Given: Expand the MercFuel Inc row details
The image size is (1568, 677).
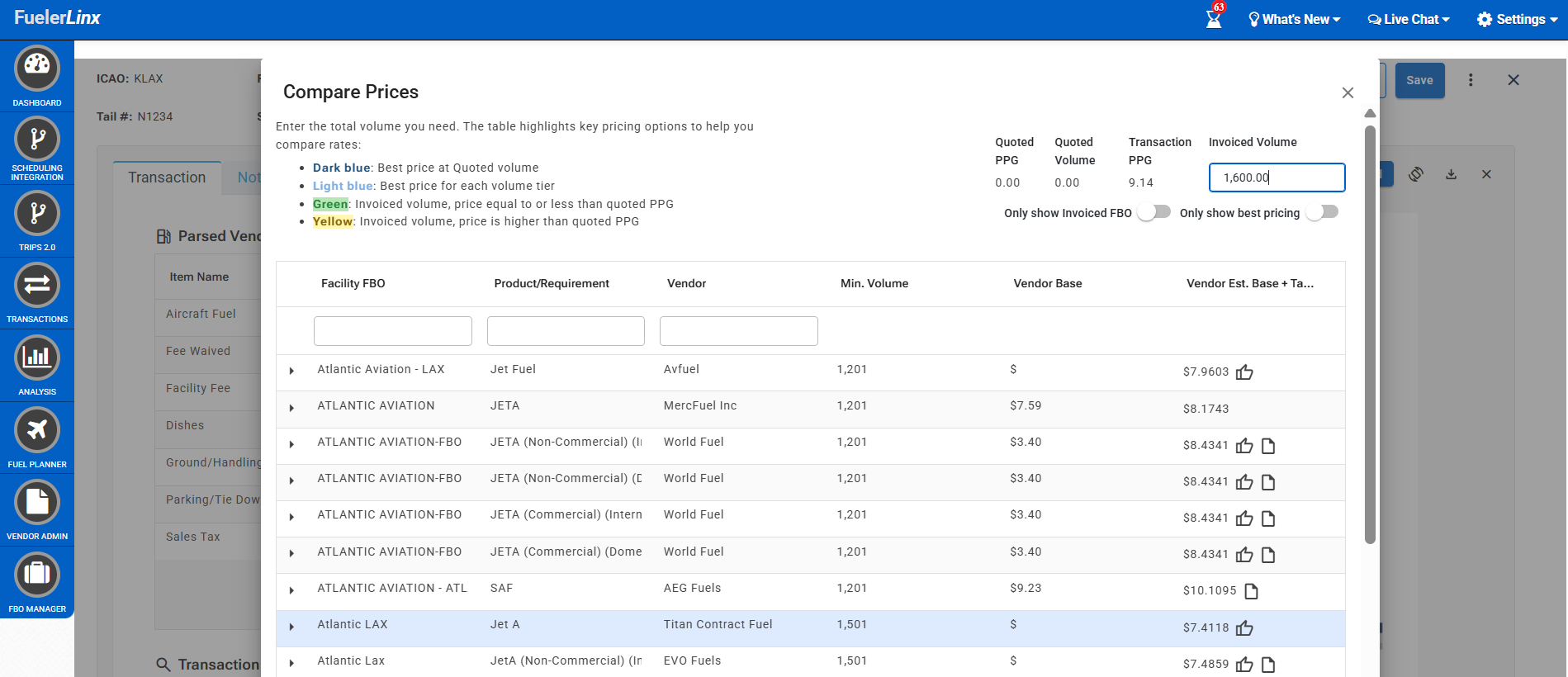Looking at the screenshot, I should [x=291, y=408].
